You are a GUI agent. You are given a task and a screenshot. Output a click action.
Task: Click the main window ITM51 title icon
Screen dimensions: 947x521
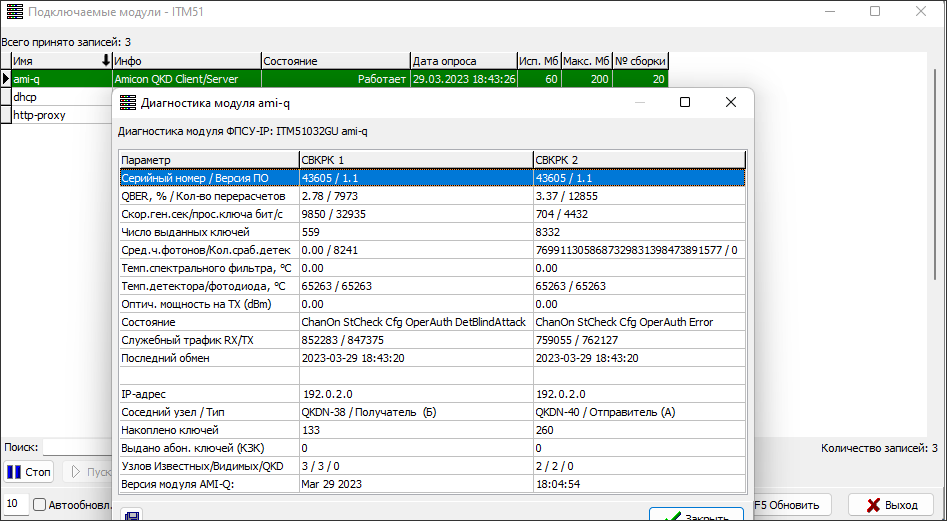(14, 12)
